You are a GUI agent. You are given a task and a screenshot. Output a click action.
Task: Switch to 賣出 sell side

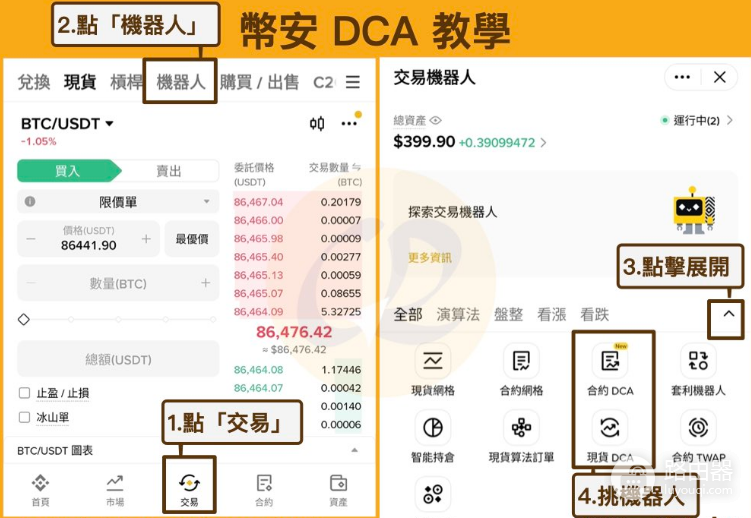[169, 171]
